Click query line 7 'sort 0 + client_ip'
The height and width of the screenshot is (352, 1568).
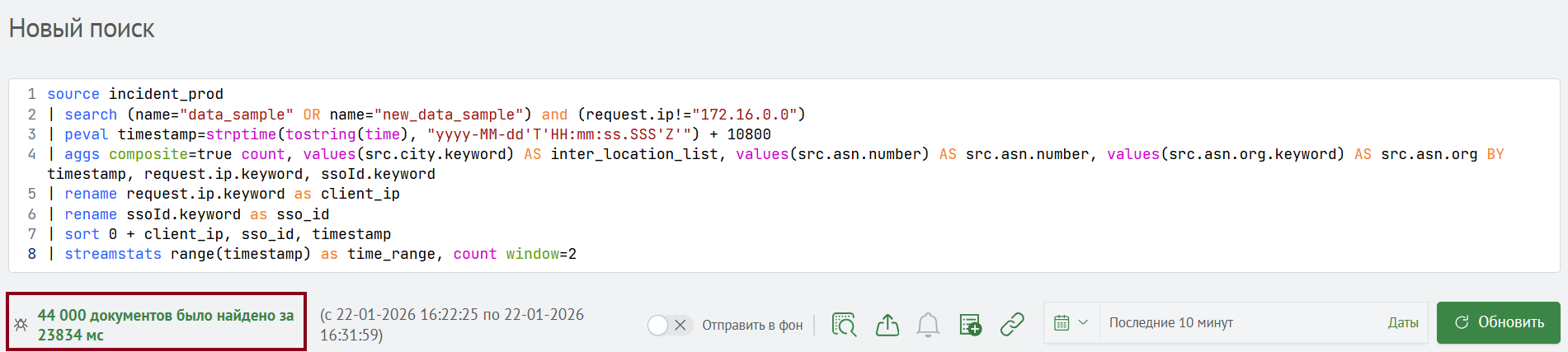pos(219,234)
